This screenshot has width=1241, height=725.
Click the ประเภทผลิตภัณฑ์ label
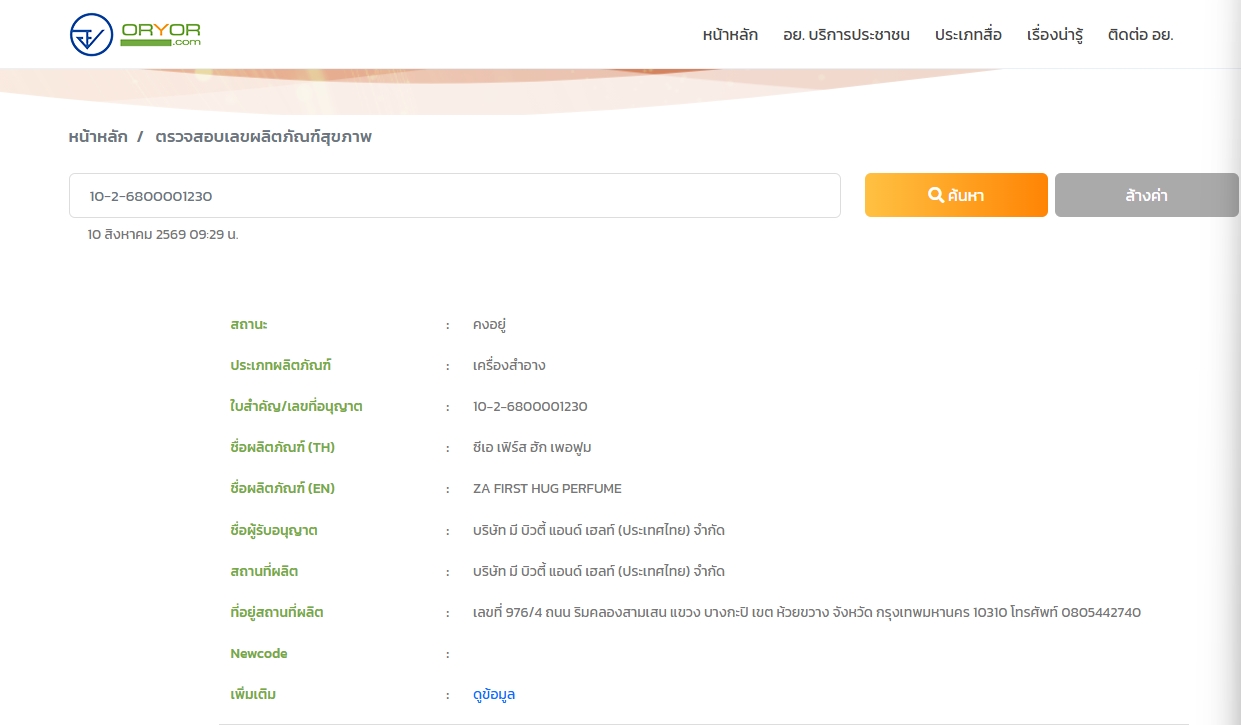[x=280, y=366]
